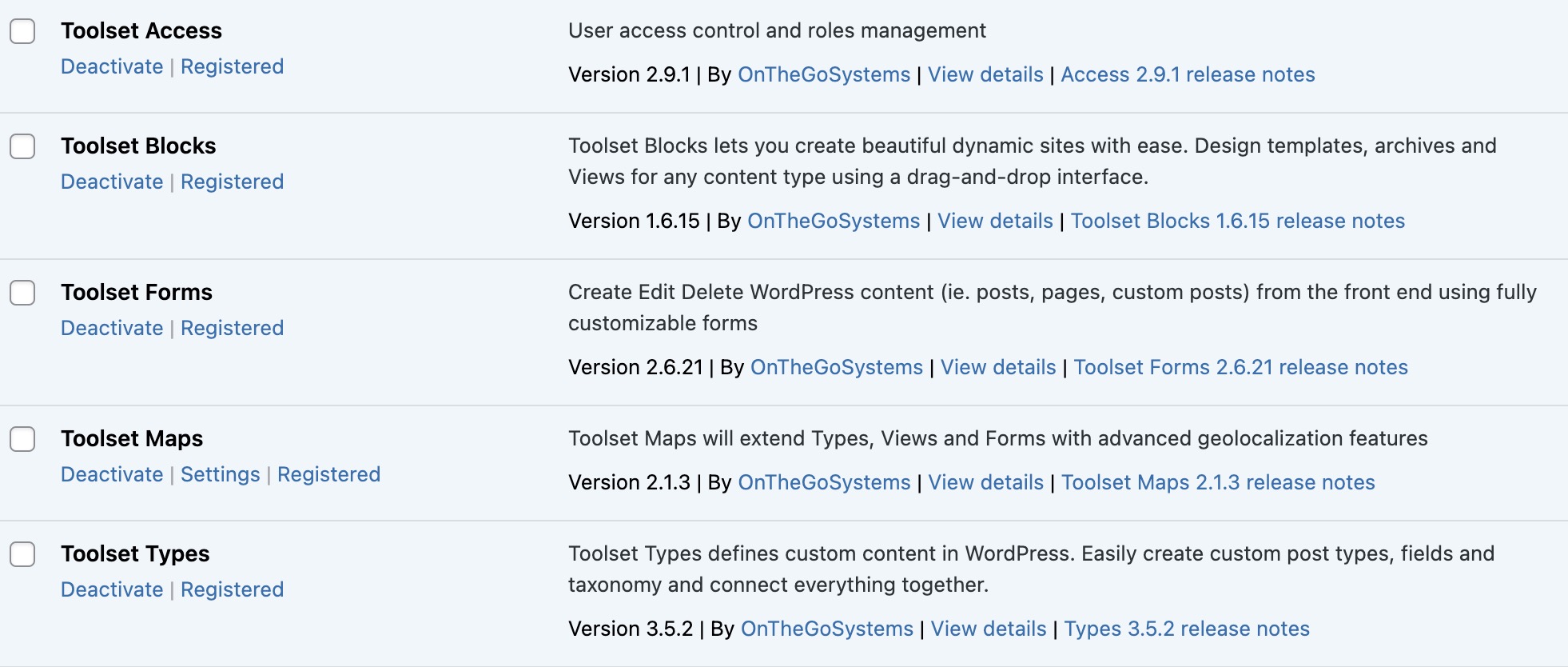Deactivate the Toolset Access plugin
Viewport: 1568px width, 667px height.
[112, 66]
